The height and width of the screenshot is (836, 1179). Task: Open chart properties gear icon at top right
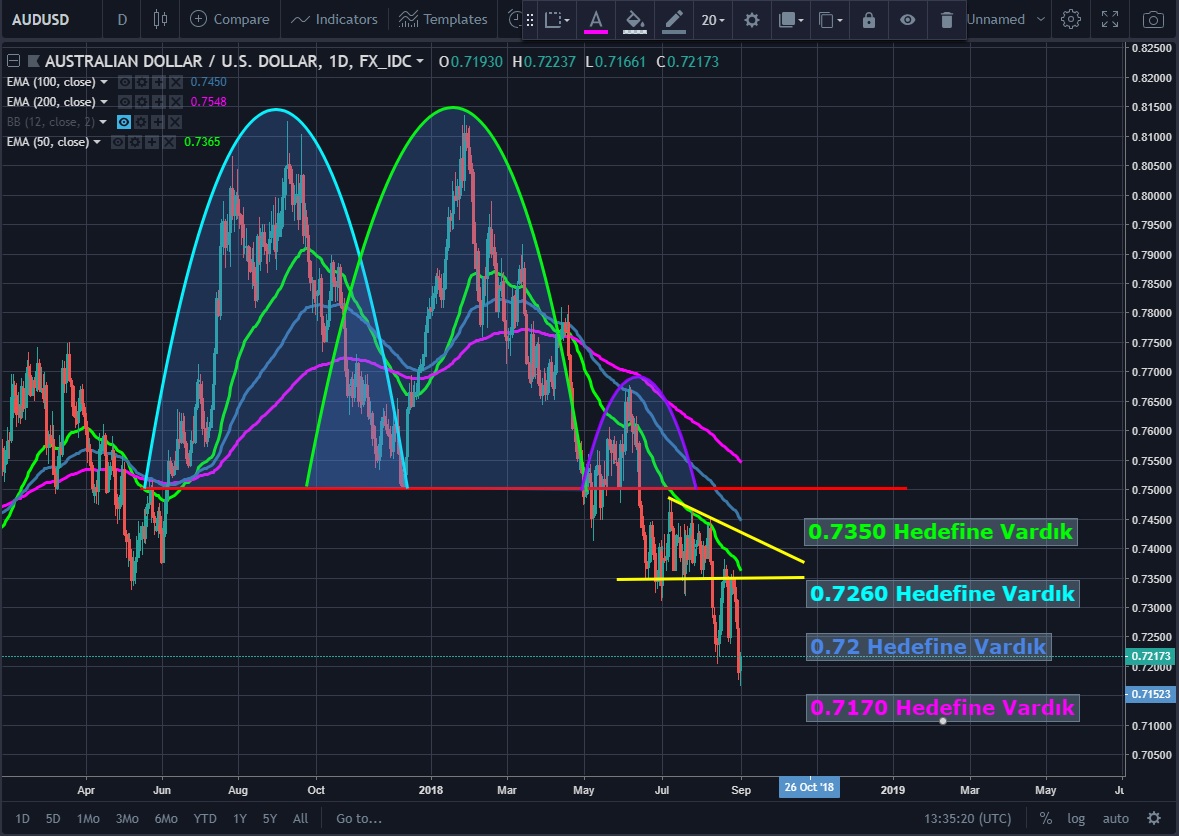(x=1071, y=19)
